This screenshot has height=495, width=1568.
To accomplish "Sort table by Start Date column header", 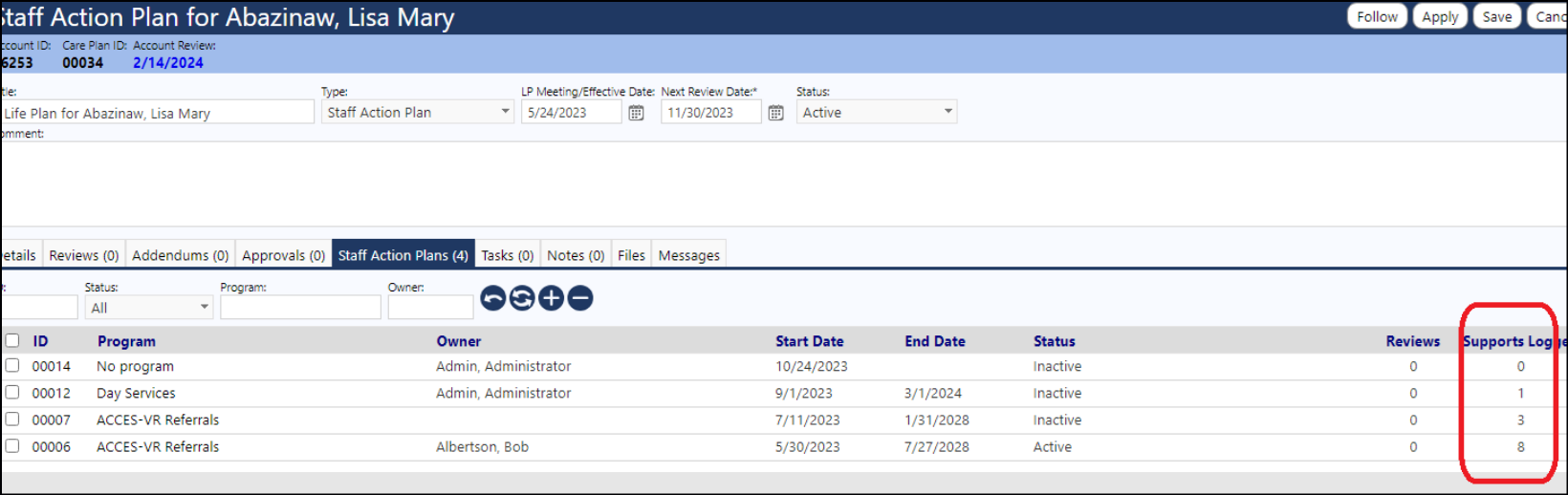I will (x=810, y=341).
